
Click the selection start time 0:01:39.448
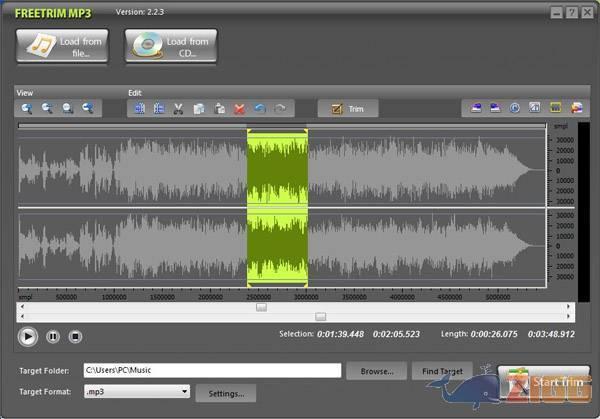pos(340,334)
